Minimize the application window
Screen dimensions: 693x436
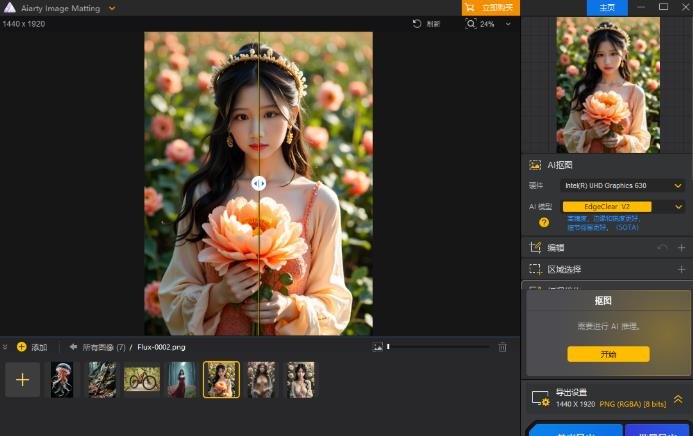pyautogui.click(x=641, y=7)
